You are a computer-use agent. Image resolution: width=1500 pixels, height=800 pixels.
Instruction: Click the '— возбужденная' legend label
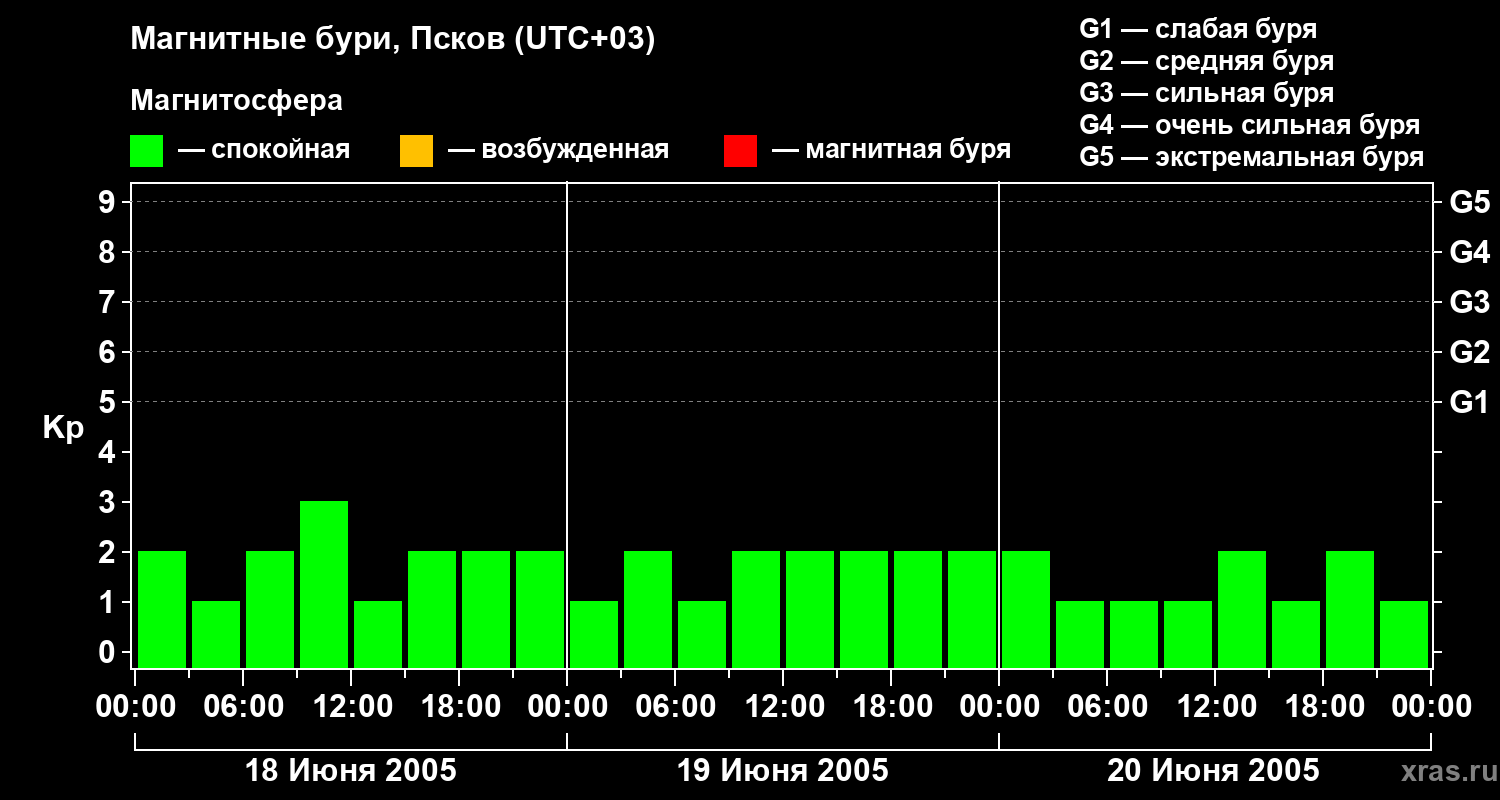pos(558,150)
